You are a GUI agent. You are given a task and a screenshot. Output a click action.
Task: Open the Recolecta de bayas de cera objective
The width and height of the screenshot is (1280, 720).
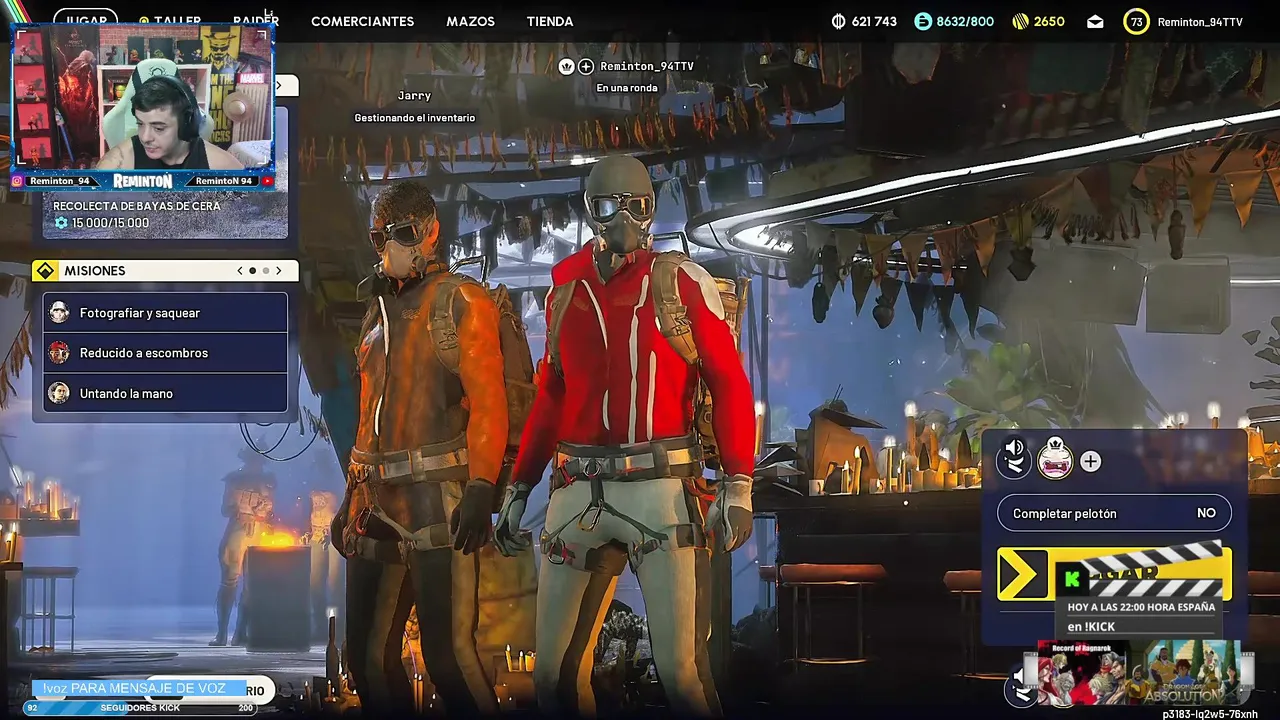(165, 215)
